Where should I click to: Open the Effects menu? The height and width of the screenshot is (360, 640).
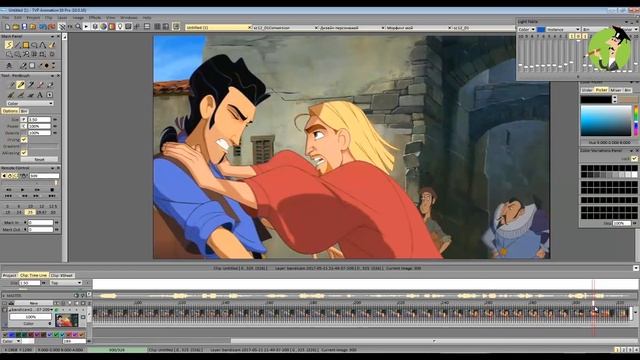point(95,18)
